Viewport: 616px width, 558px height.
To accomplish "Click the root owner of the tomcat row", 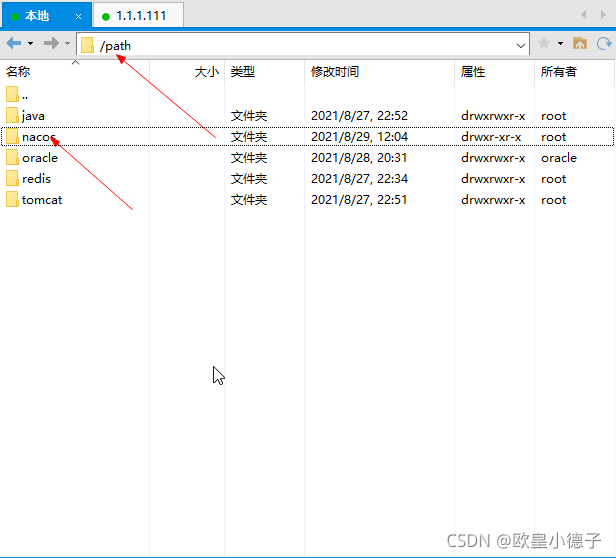I will coord(554,200).
